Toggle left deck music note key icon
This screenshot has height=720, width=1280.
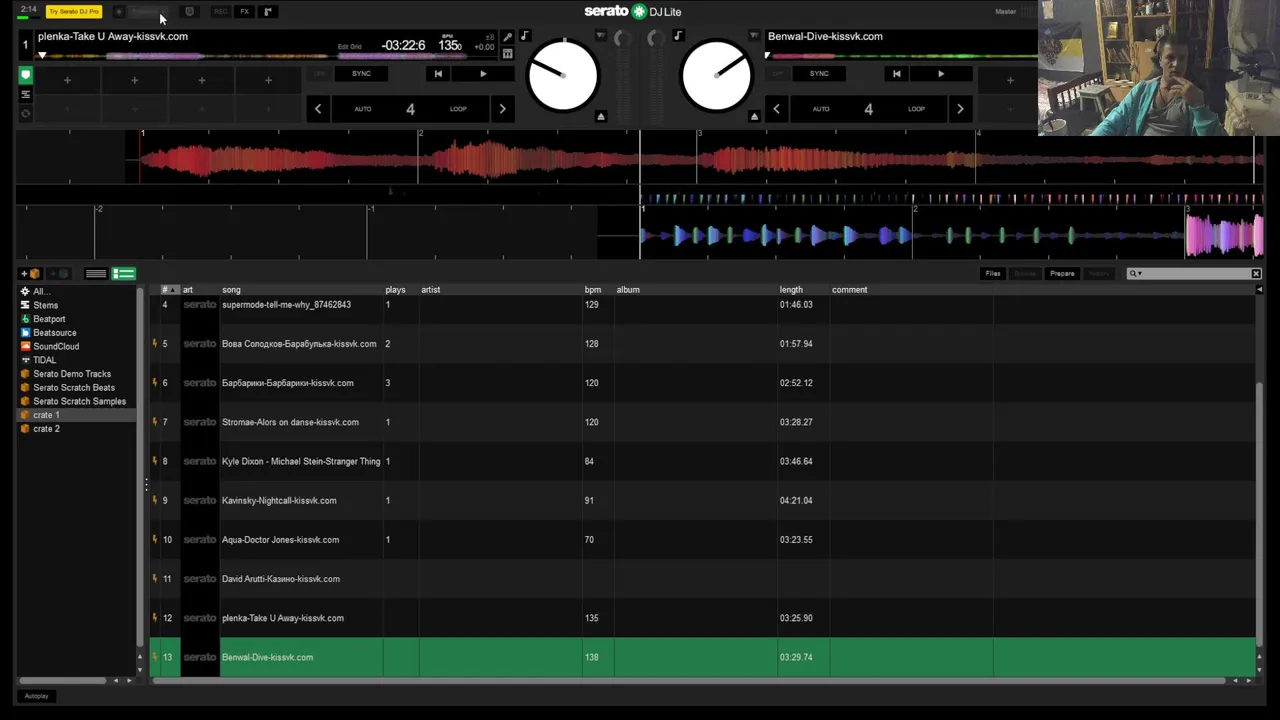pos(526,36)
